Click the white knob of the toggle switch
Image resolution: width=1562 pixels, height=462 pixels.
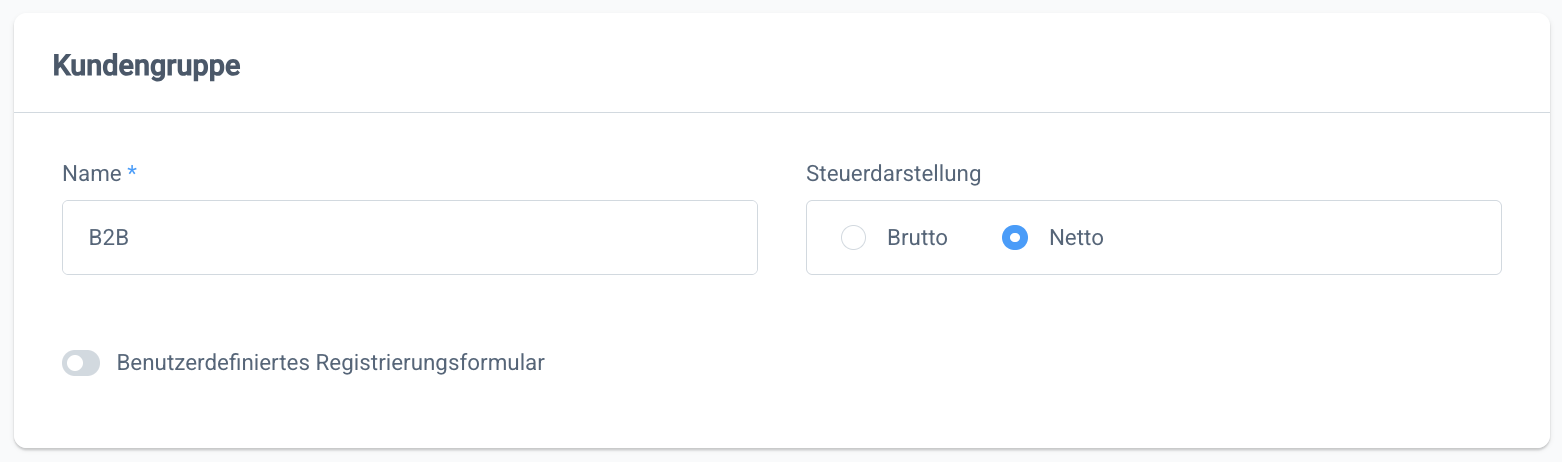click(x=74, y=363)
